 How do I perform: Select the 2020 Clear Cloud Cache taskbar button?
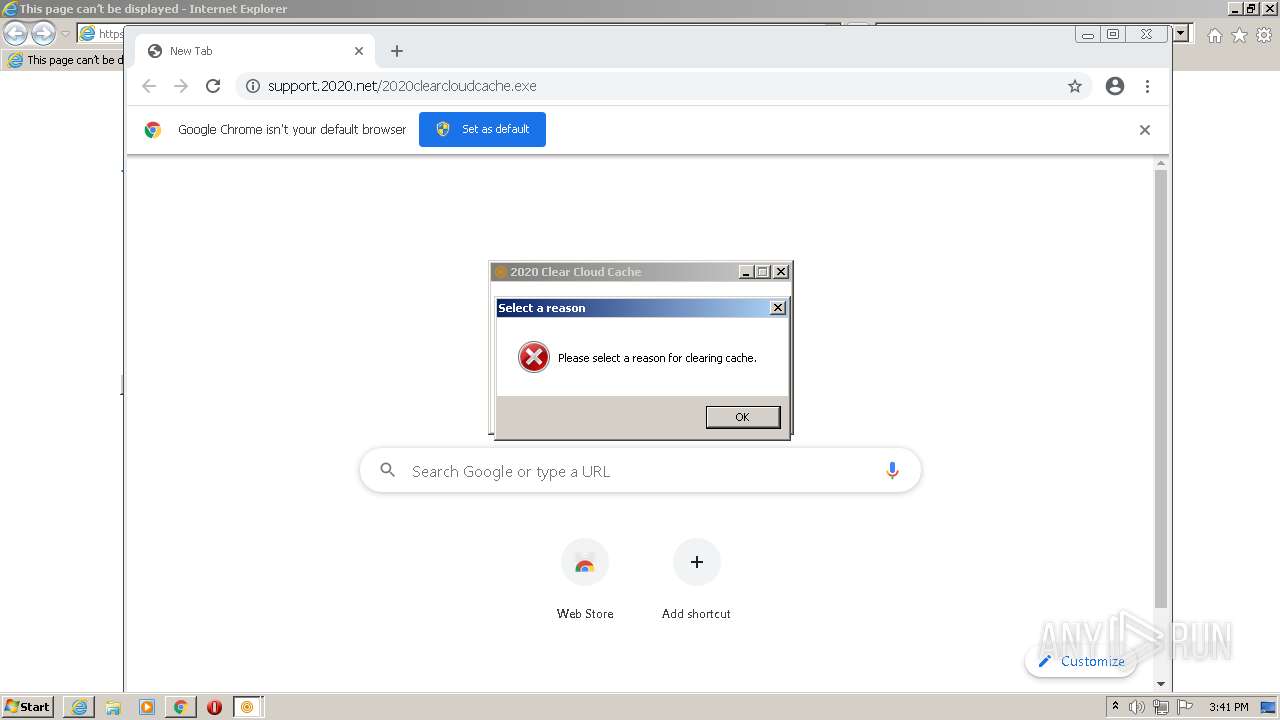pos(248,707)
